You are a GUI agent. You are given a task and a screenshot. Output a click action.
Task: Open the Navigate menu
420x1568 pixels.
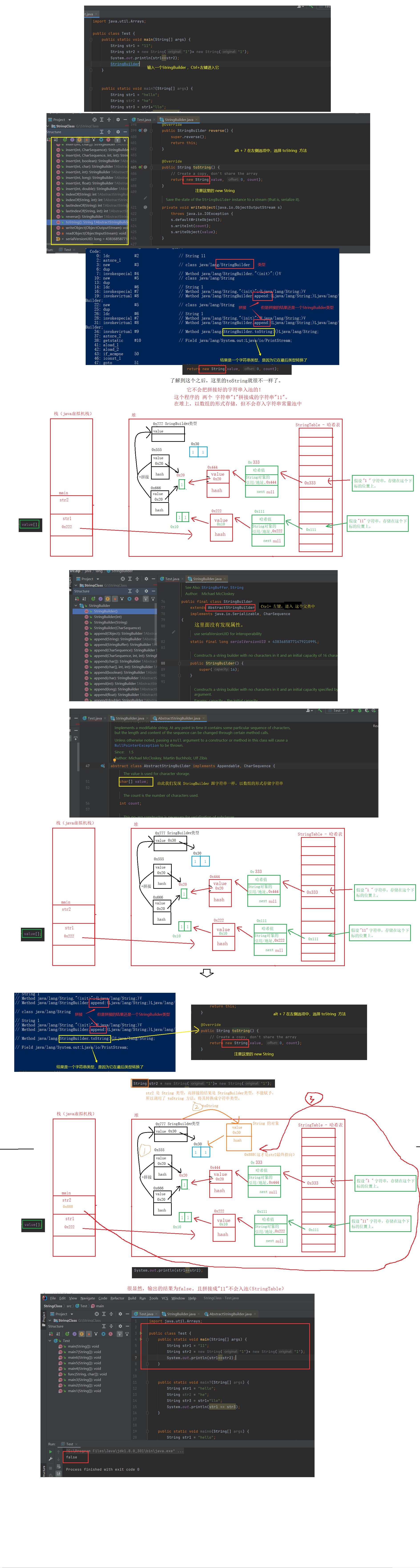point(88,1298)
